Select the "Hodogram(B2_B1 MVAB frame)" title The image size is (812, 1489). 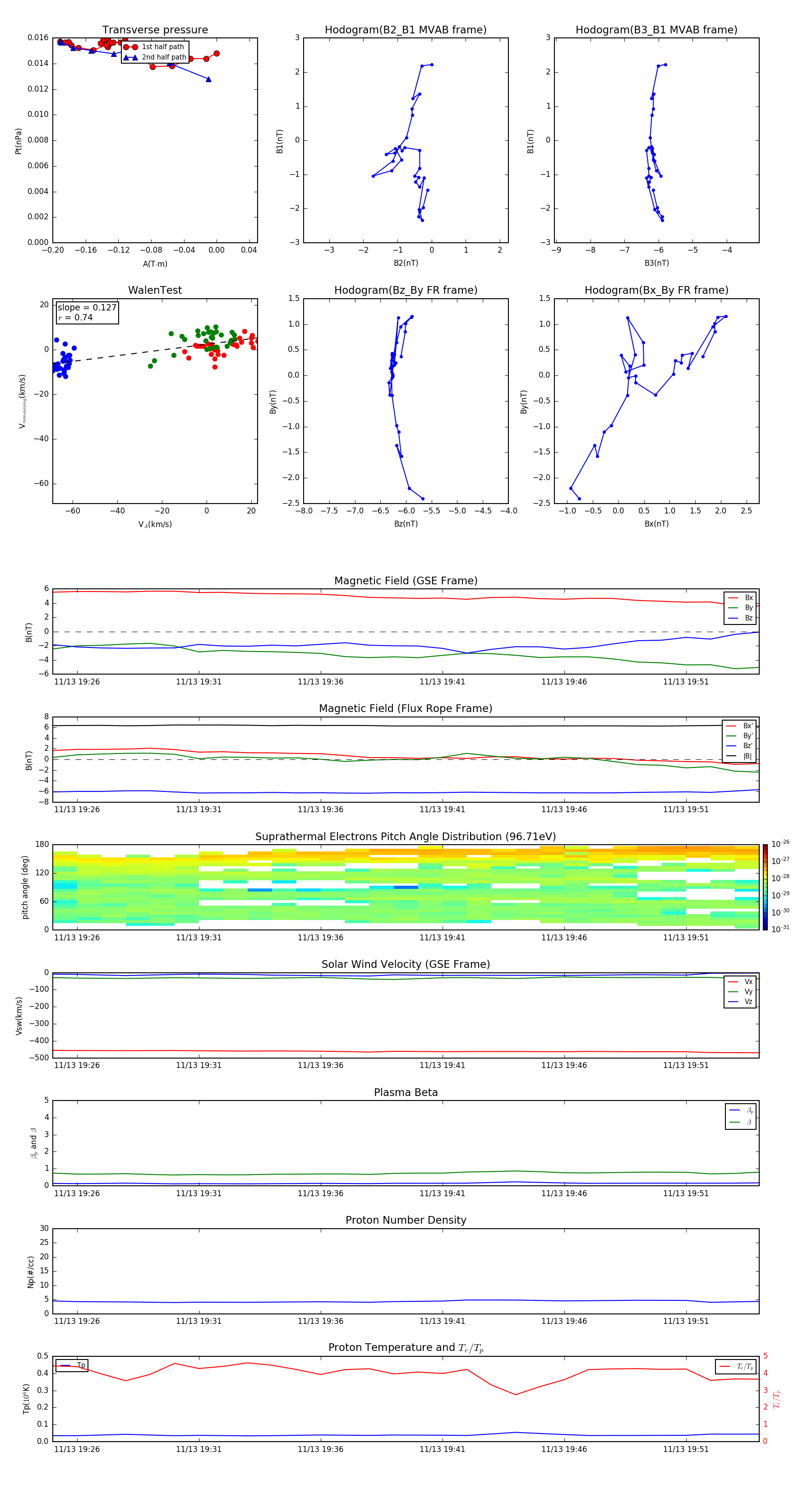pyautogui.click(x=405, y=30)
